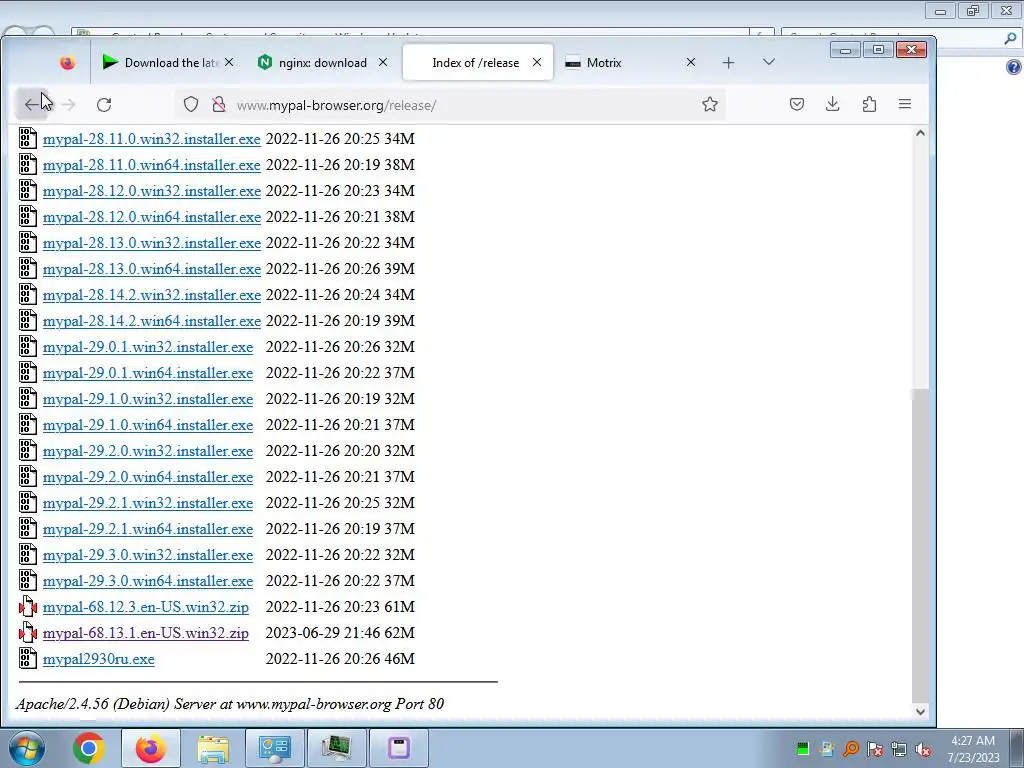Open the extensions puzzle icon
The width and height of the screenshot is (1024, 768).
869,104
